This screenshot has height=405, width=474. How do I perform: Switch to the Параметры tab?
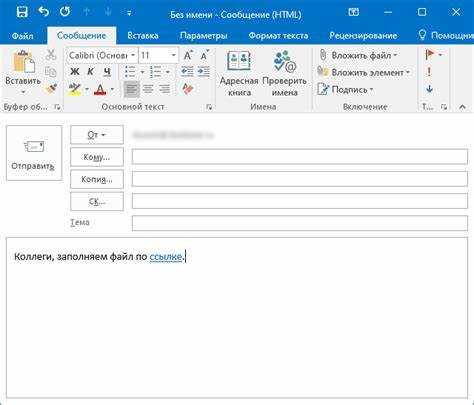click(203, 36)
